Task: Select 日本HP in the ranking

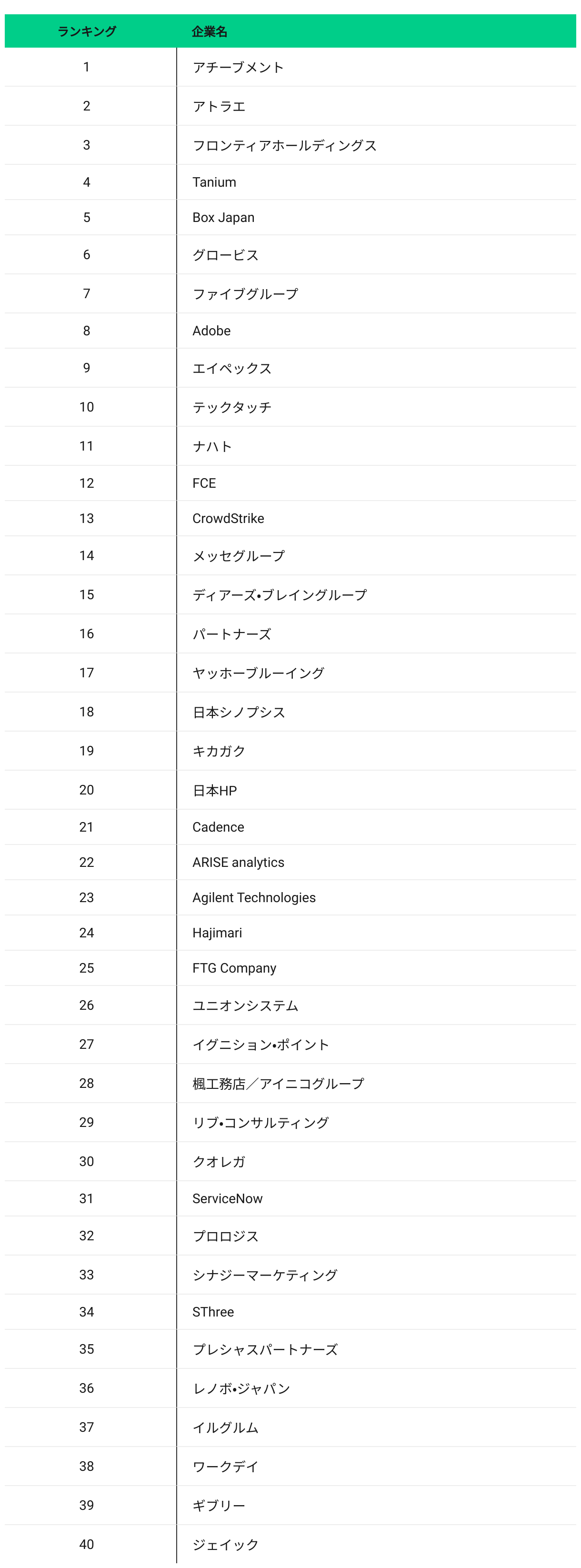Action: point(214,791)
